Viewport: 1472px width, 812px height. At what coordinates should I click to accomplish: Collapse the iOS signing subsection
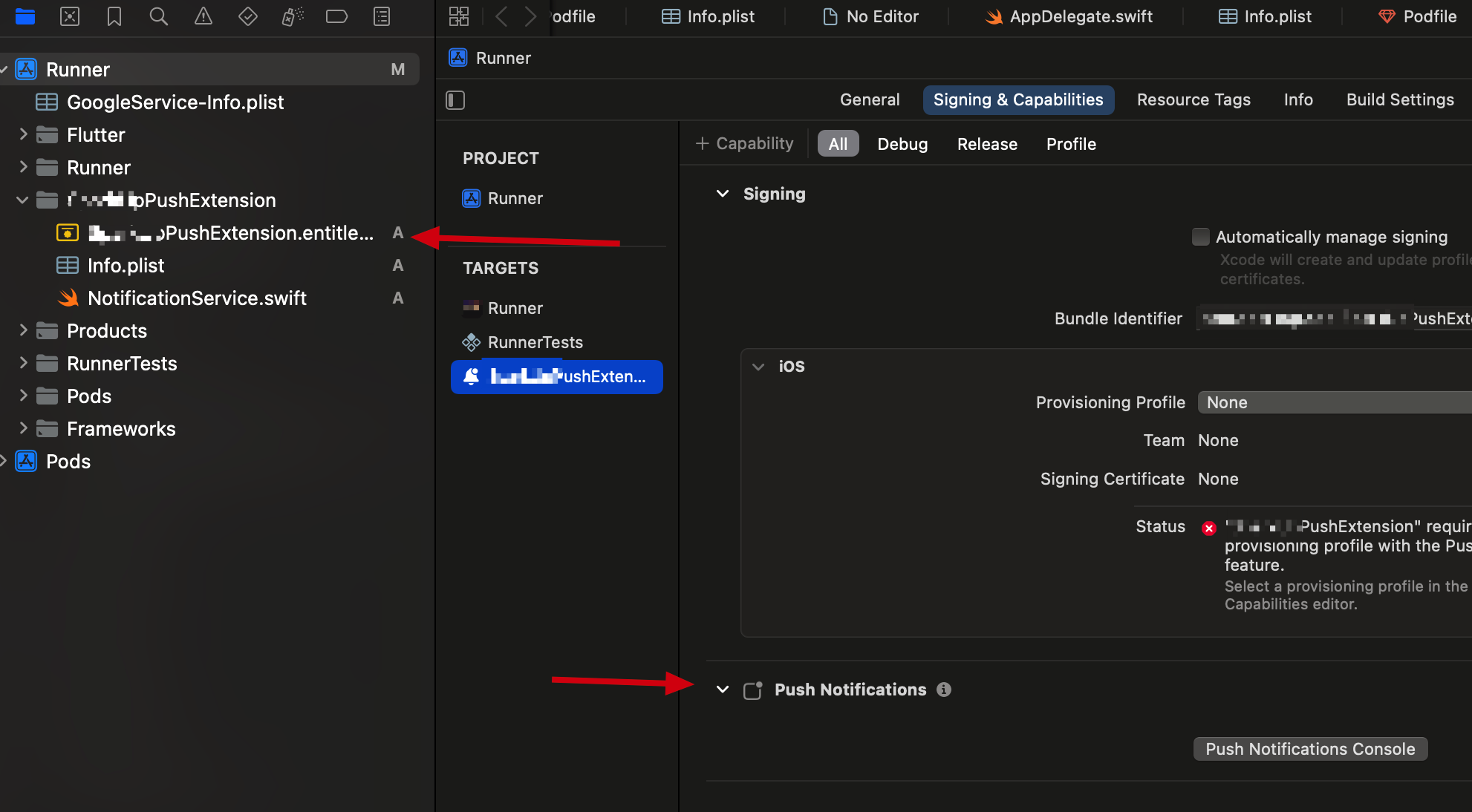pyautogui.click(x=758, y=367)
